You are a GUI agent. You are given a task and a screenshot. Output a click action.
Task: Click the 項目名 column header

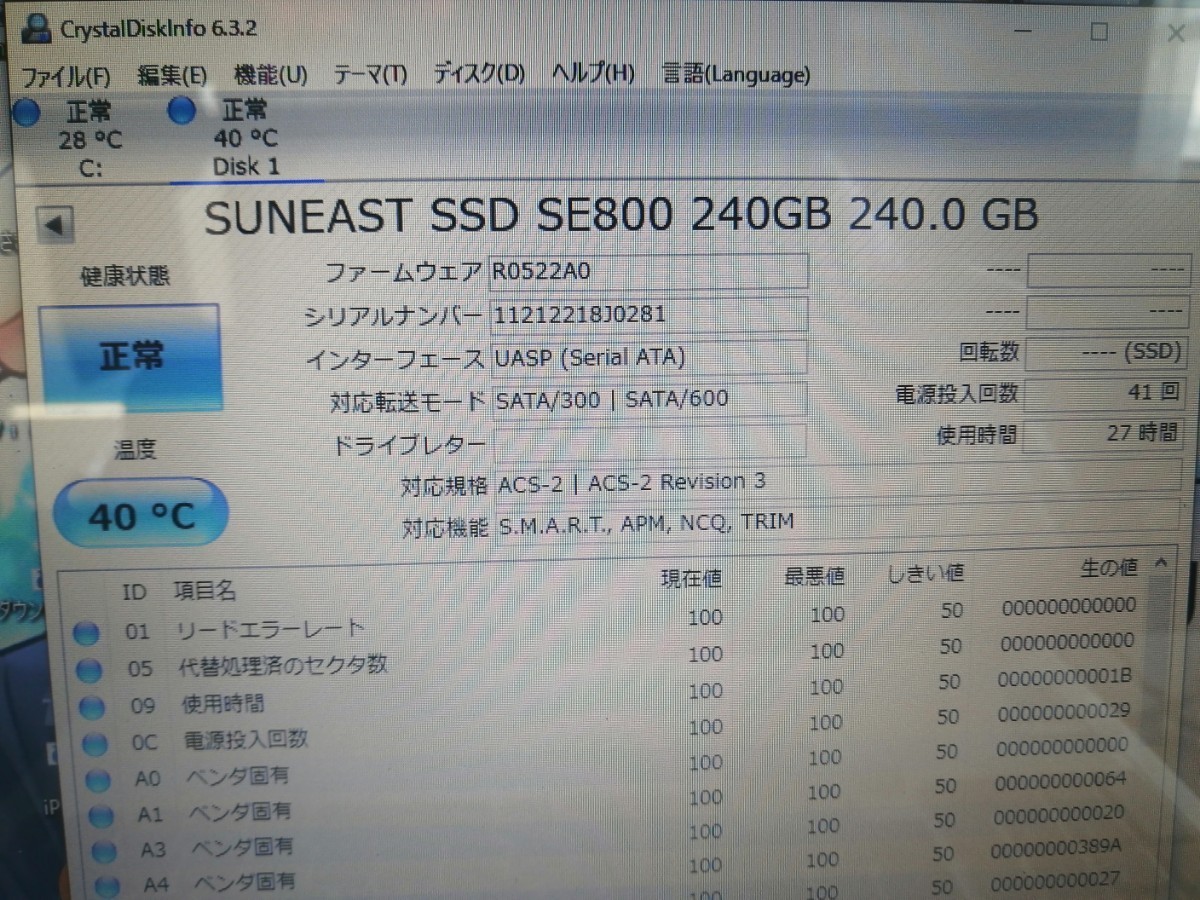205,590
